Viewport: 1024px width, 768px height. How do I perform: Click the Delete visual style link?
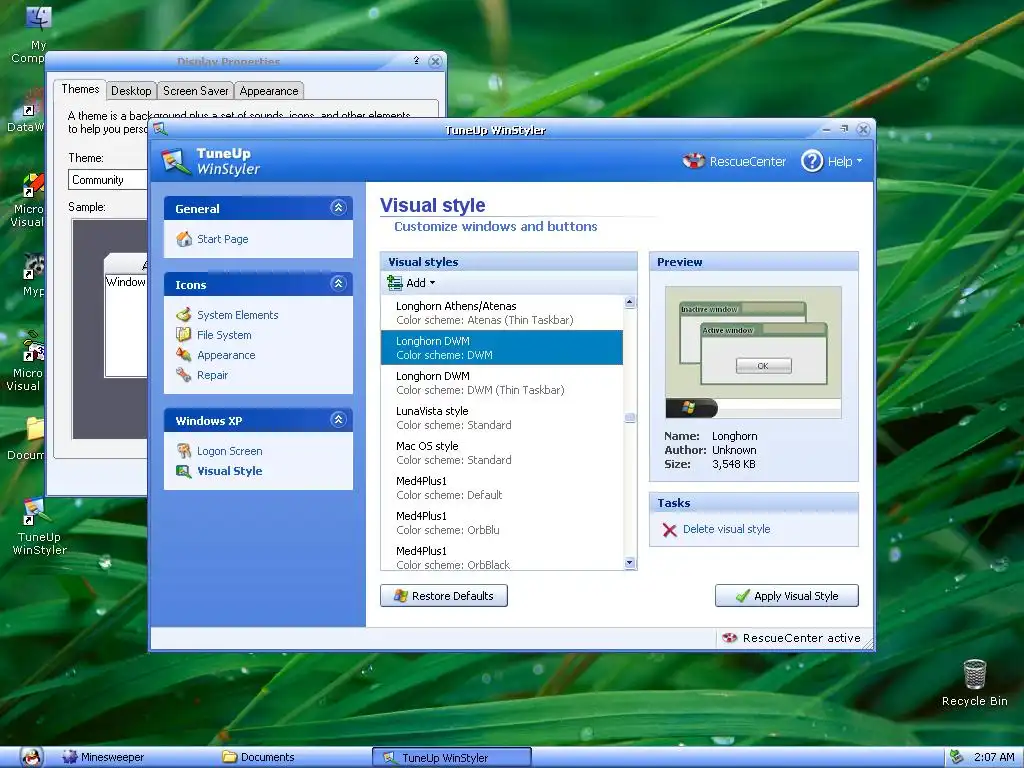click(726, 529)
